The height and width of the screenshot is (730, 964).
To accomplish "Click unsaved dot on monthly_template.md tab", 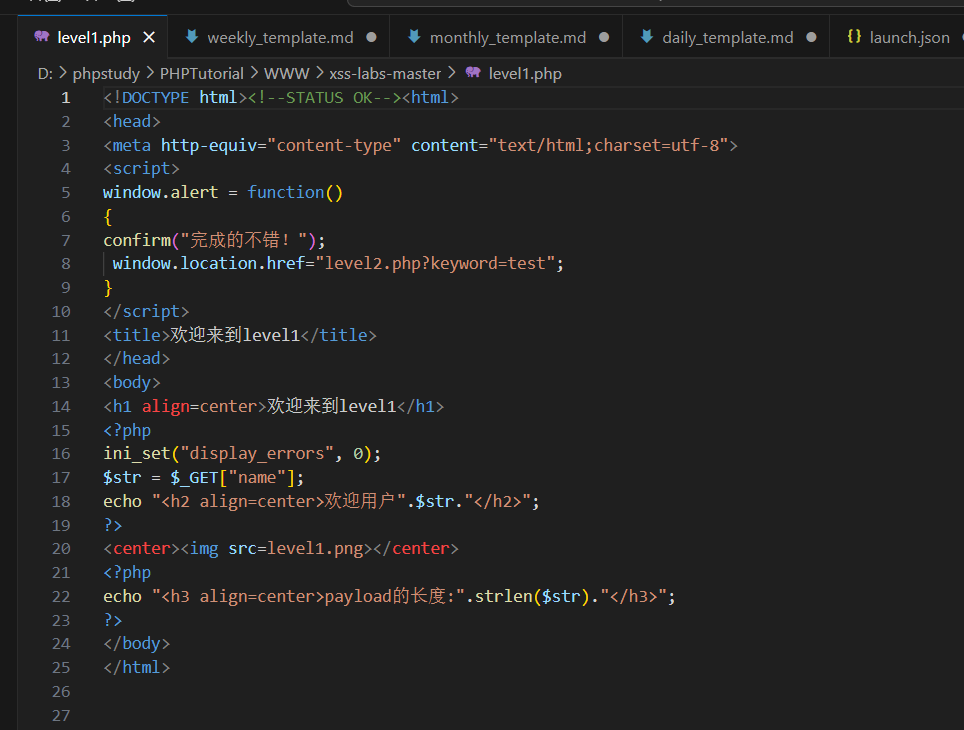I will [604, 38].
